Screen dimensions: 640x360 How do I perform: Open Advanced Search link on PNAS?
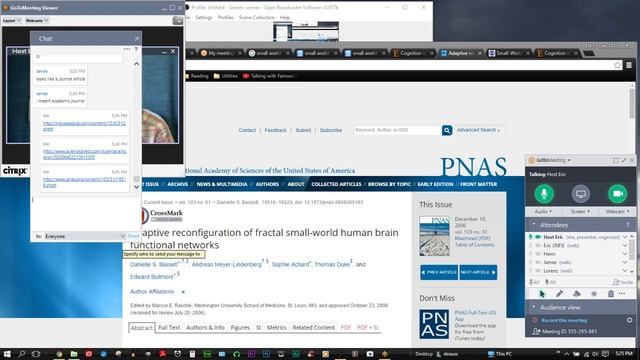478,130
